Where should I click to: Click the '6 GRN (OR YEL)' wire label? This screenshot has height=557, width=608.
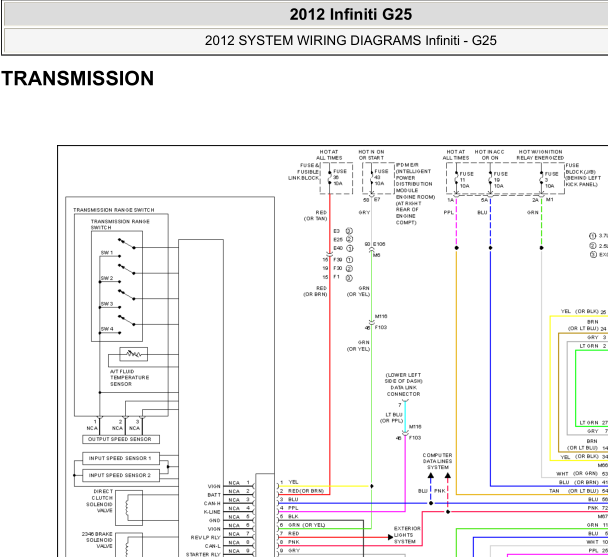[x=303, y=525]
